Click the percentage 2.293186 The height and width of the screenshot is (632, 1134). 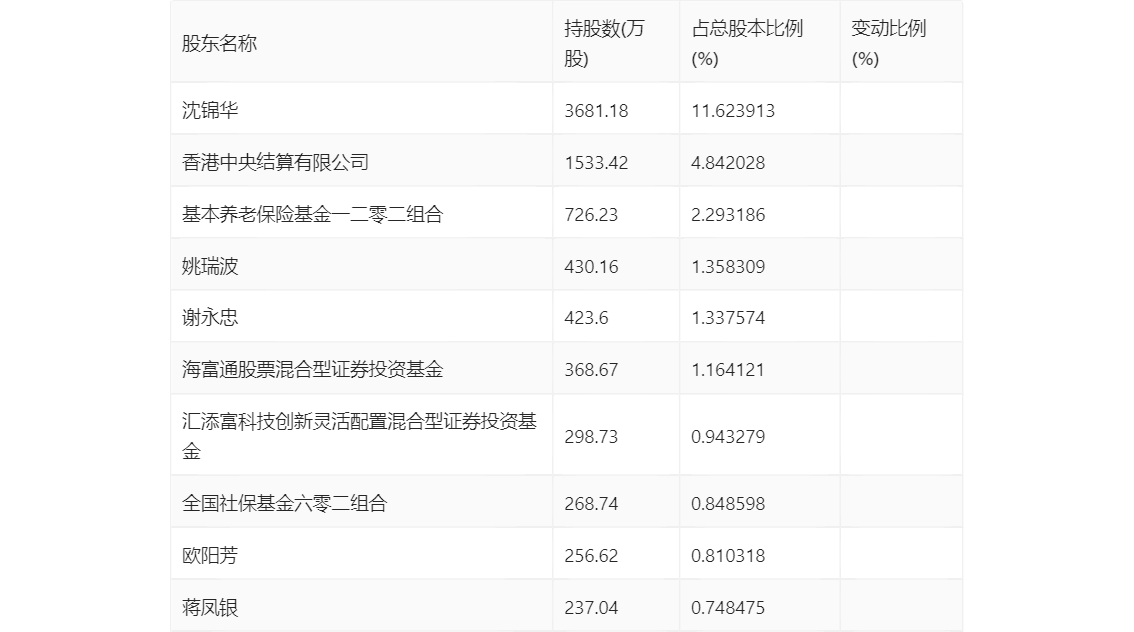tap(728, 215)
